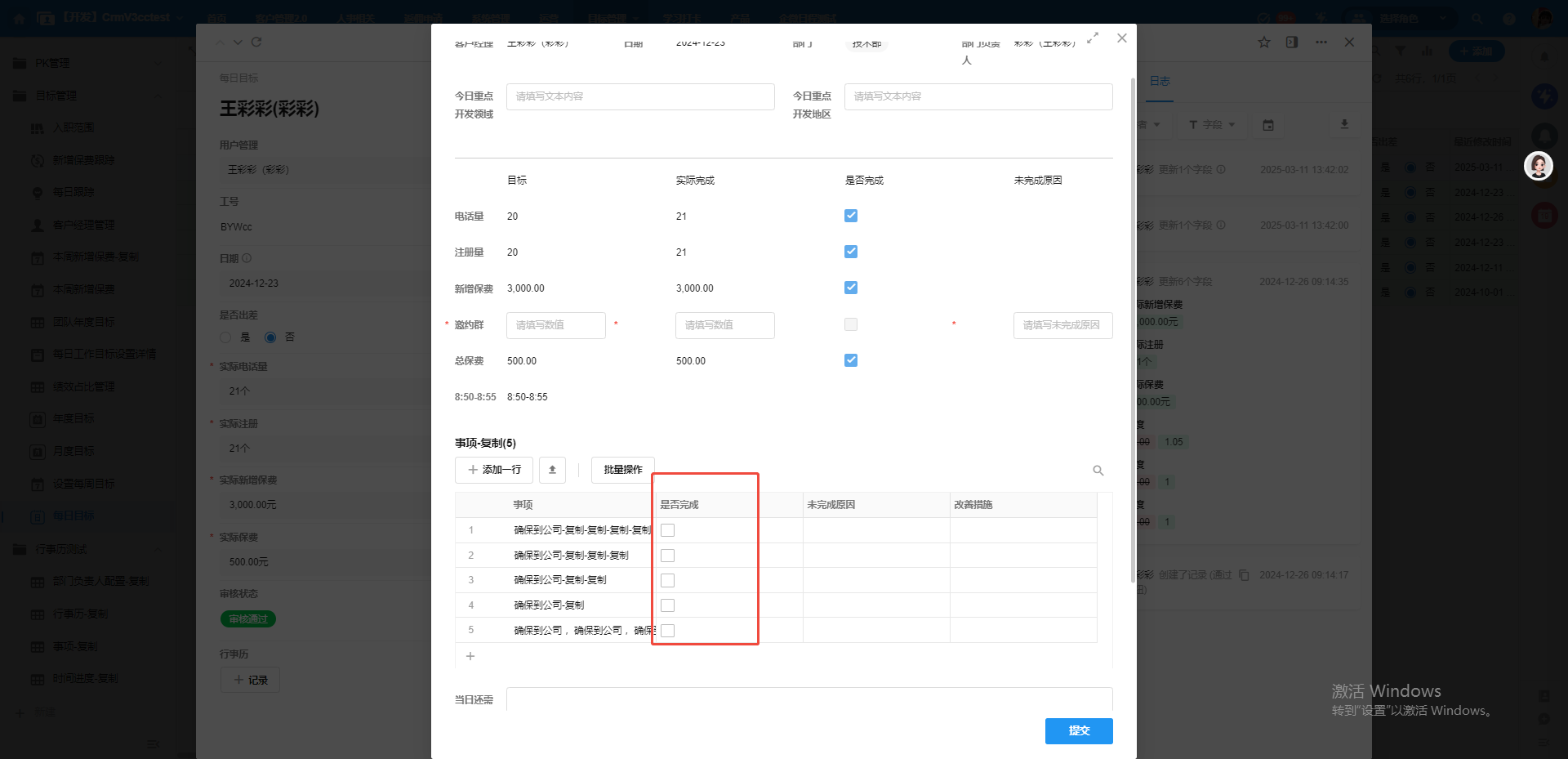Open the 字段 filter dropdown

coord(1211,124)
